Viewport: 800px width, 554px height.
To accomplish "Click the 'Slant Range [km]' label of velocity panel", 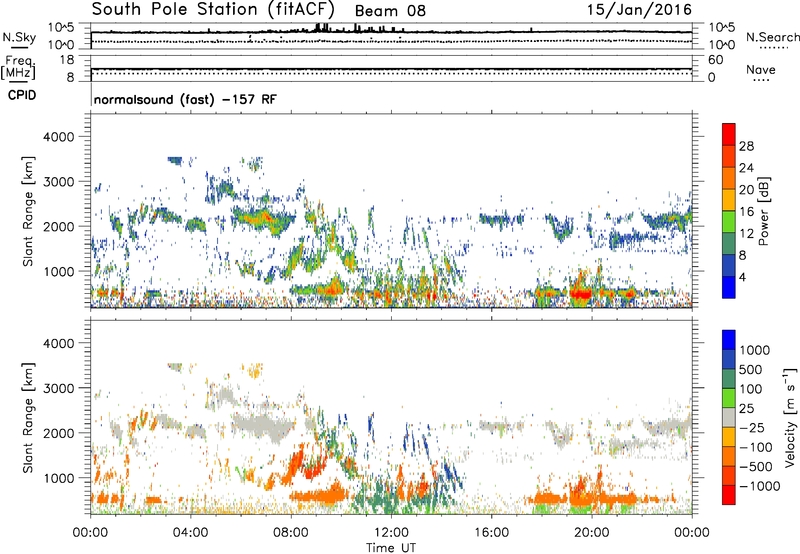I will 28,418.
